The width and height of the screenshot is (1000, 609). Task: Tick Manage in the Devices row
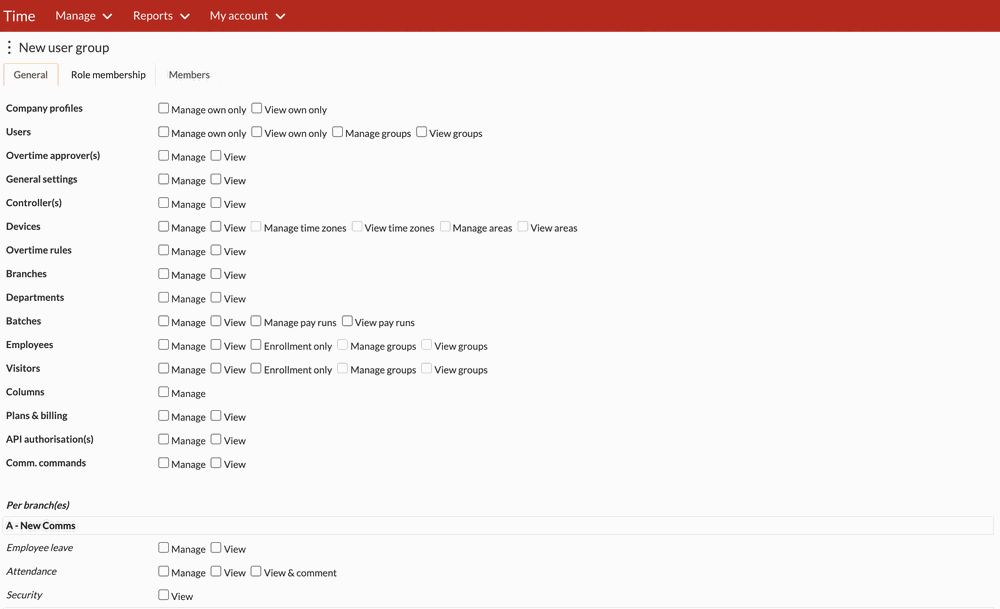click(x=164, y=226)
